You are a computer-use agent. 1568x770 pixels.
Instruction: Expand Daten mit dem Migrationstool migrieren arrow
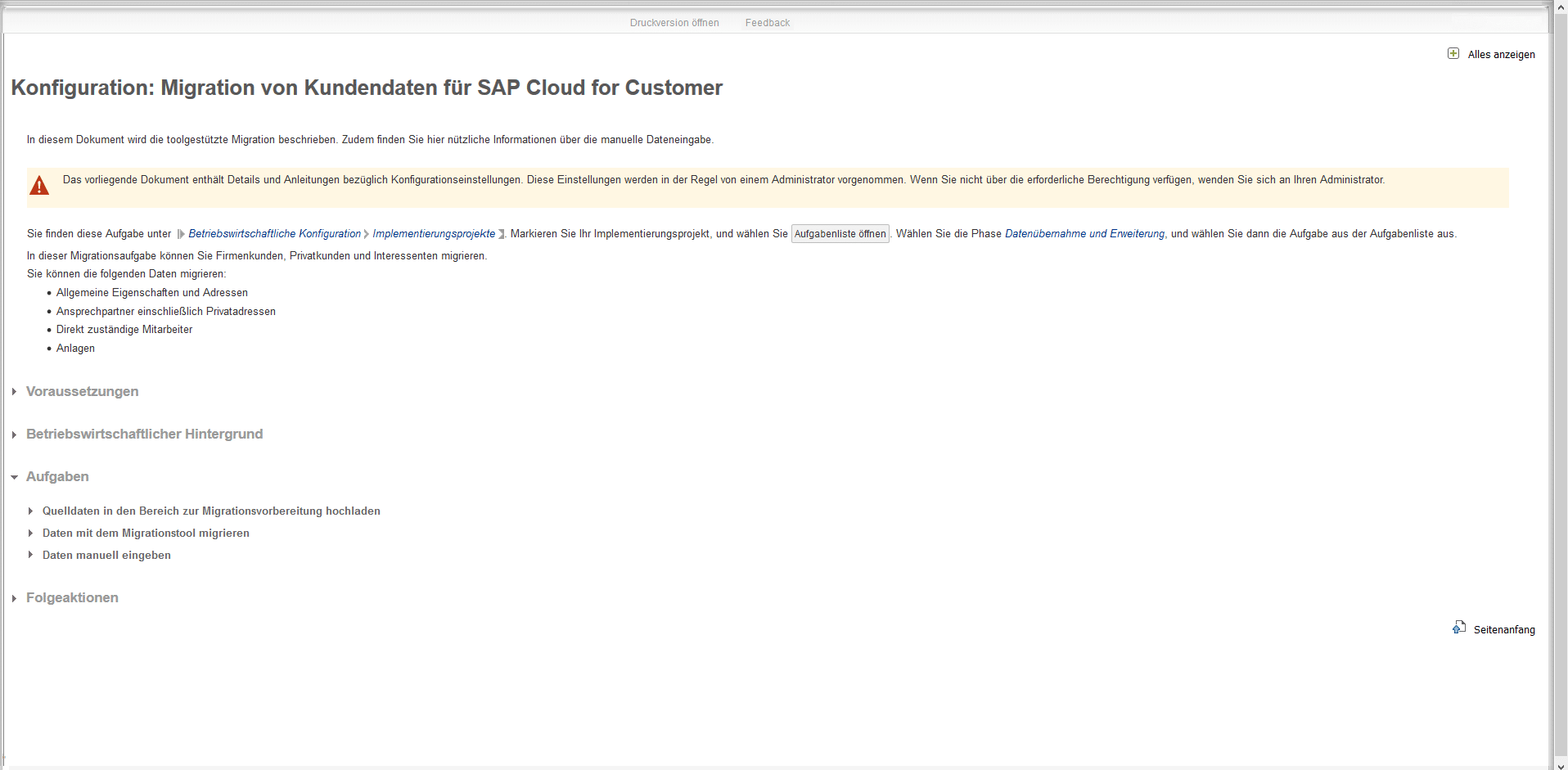pyautogui.click(x=30, y=533)
